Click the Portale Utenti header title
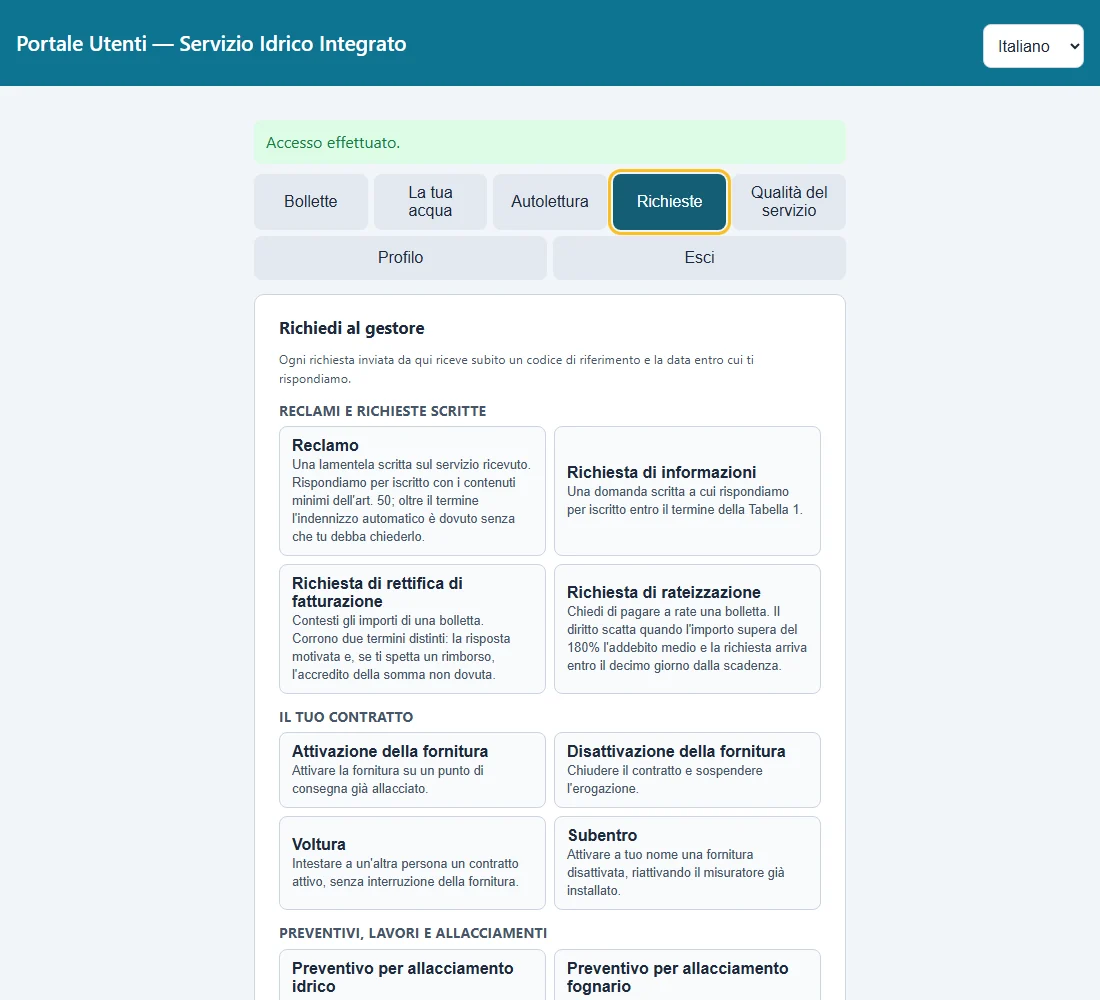The height and width of the screenshot is (1000, 1100). (211, 44)
